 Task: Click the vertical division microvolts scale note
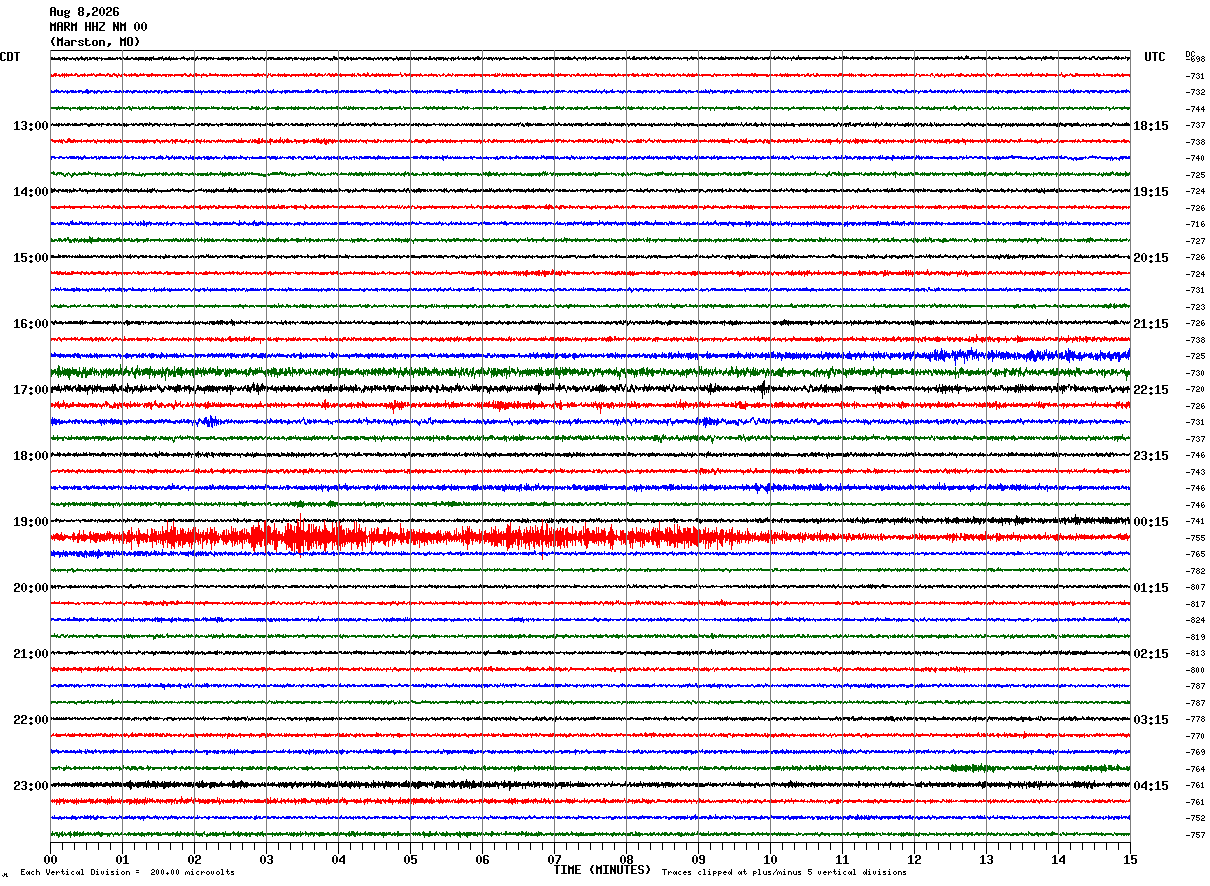click(127, 873)
